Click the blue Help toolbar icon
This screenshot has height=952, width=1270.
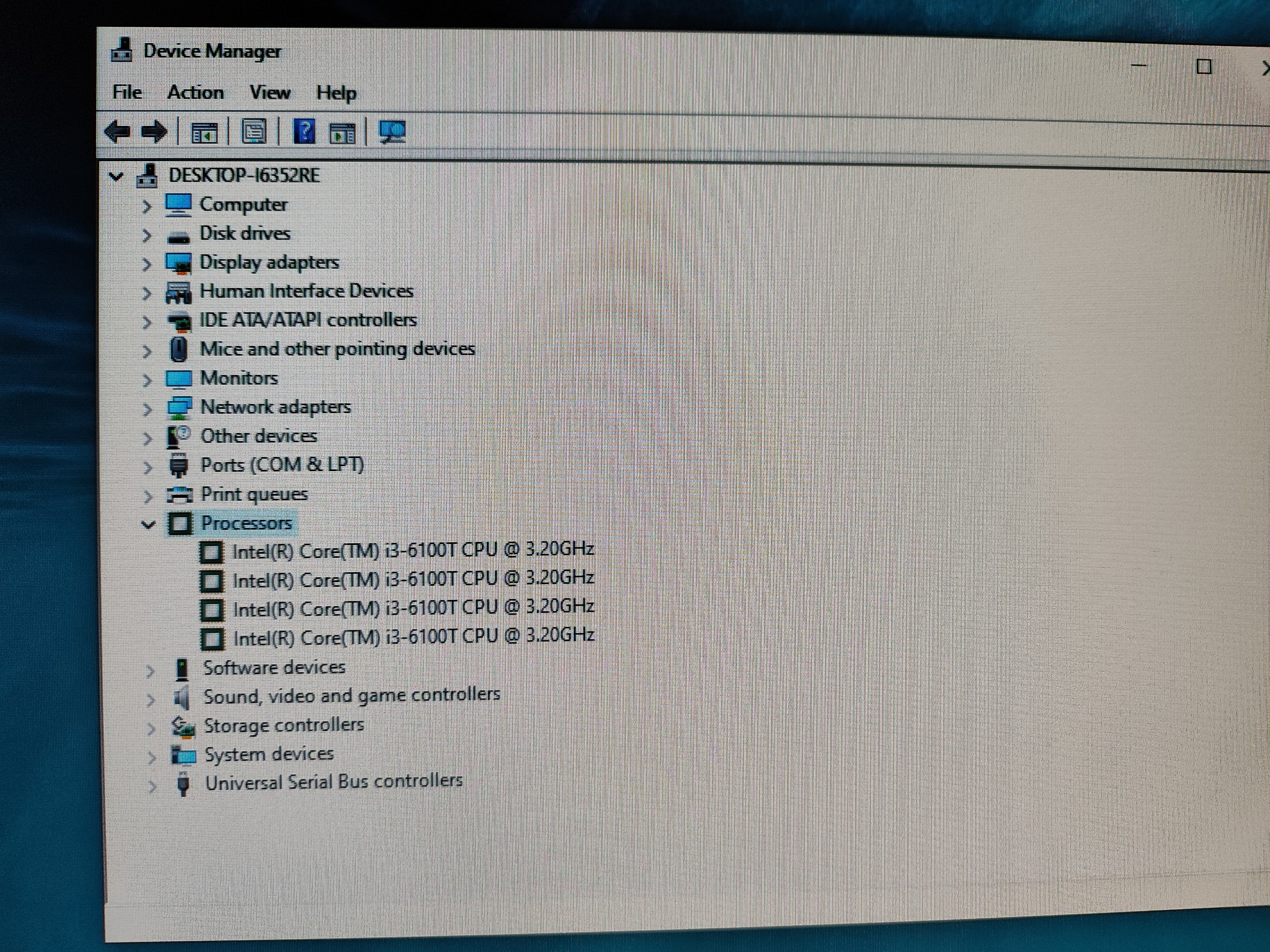click(x=304, y=132)
